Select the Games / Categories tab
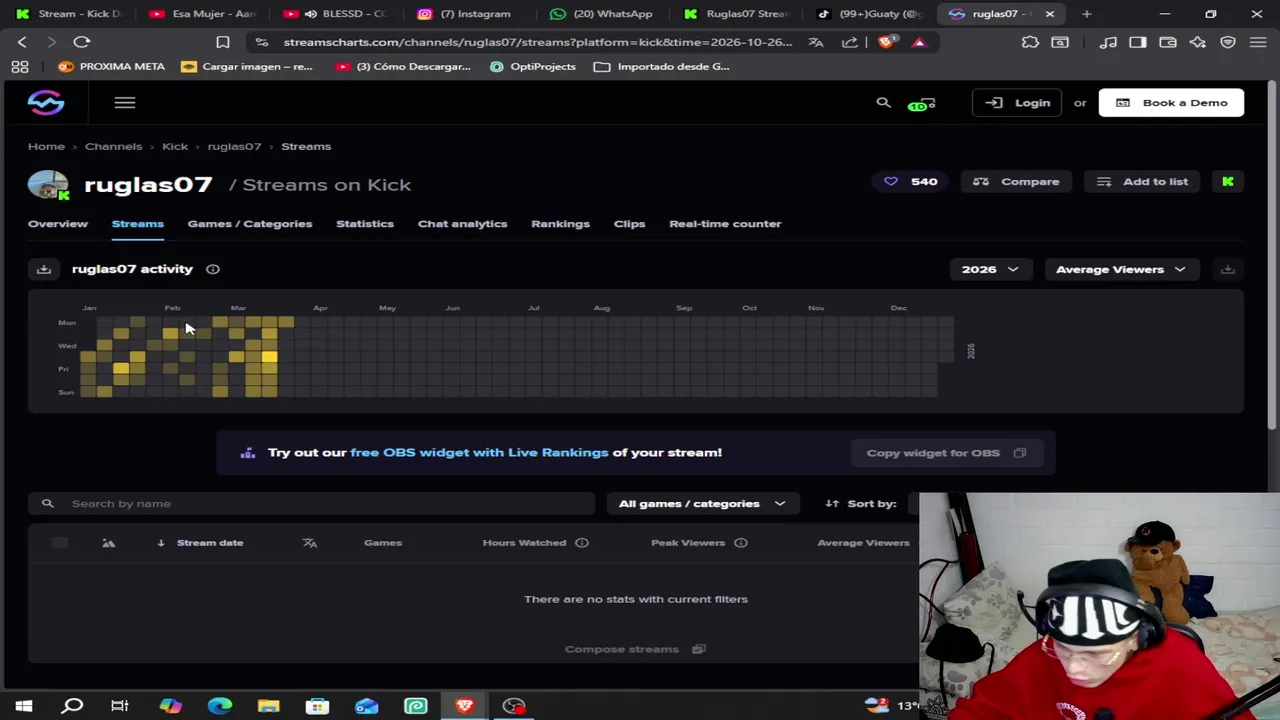The image size is (1280, 720). point(250,224)
